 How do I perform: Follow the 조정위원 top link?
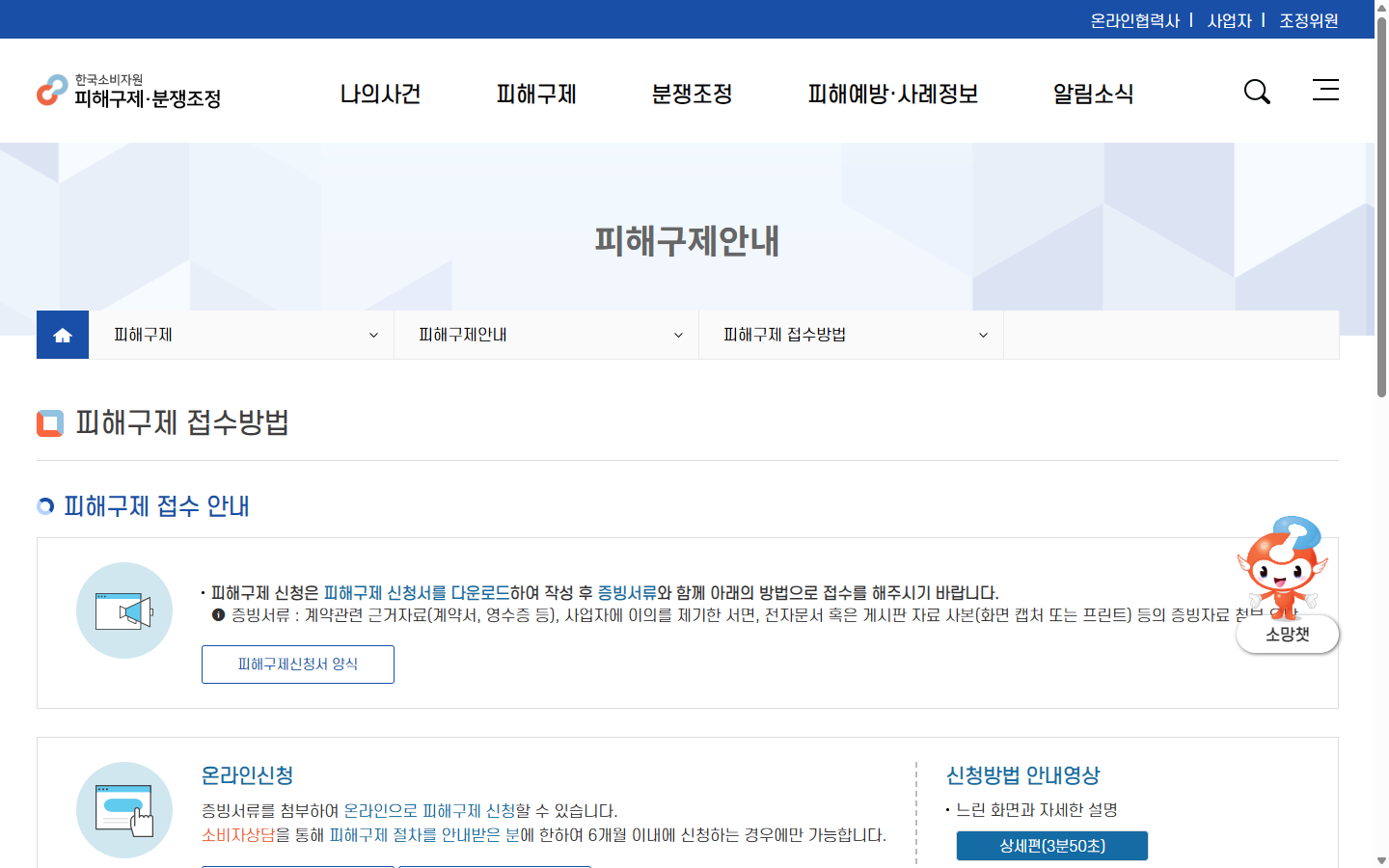(x=1309, y=20)
